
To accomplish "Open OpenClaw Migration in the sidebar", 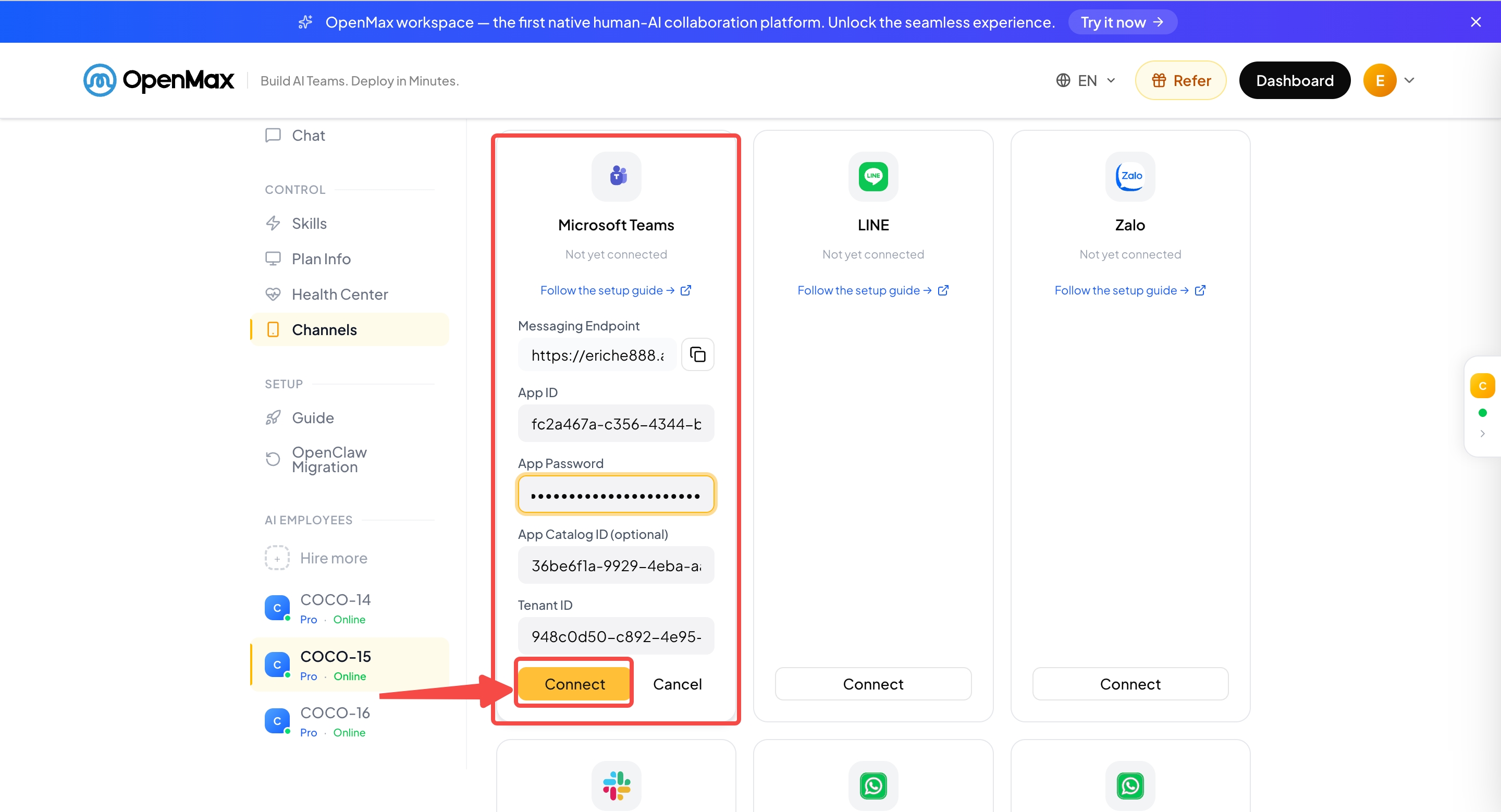I will tap(350, 460).
